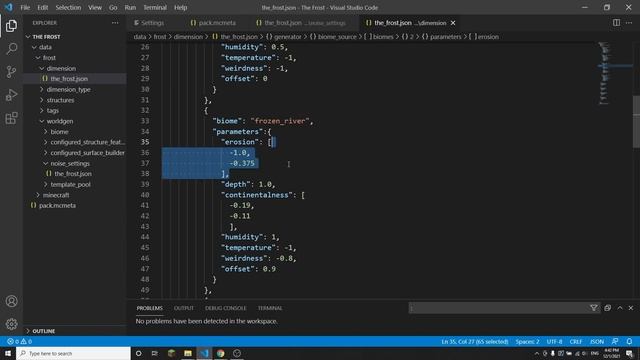This screenshot has height=360, width=640.
Task: Switch to the_frost.json noise_settings tab
Action: tap(301, 23)
